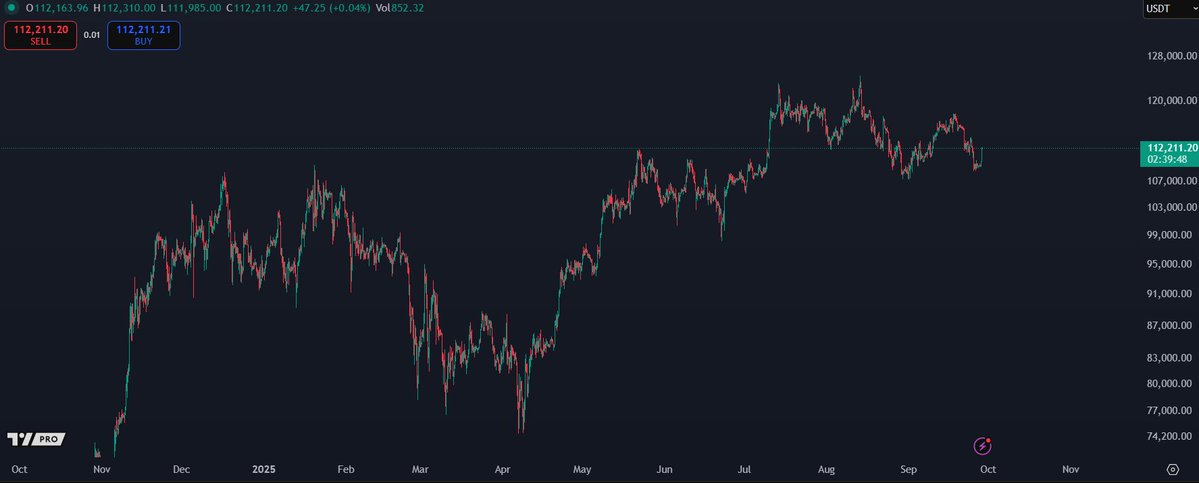Open chart settings gear icon
1199x483 pixels.
[x=1173, y=469]
